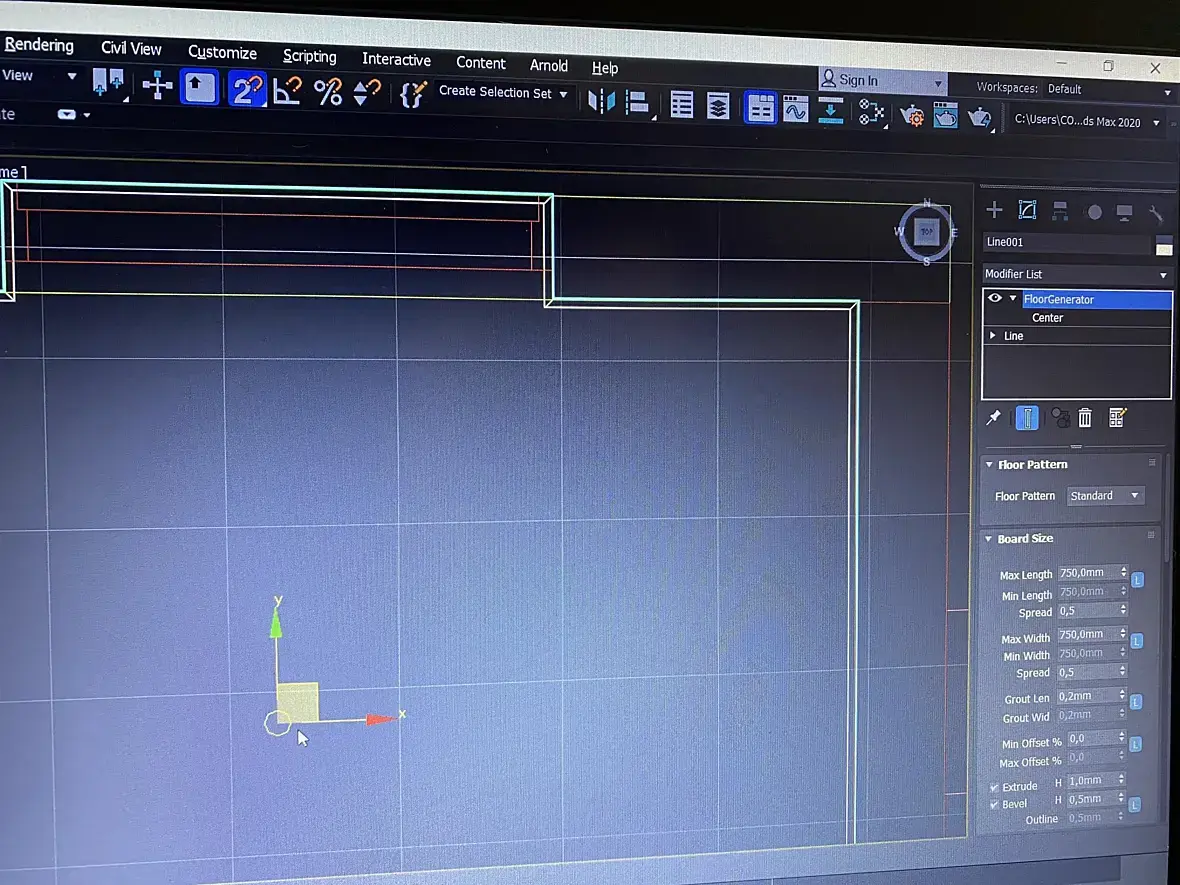
Task: Switch to the Create command panel
Action: pos(994,210)
